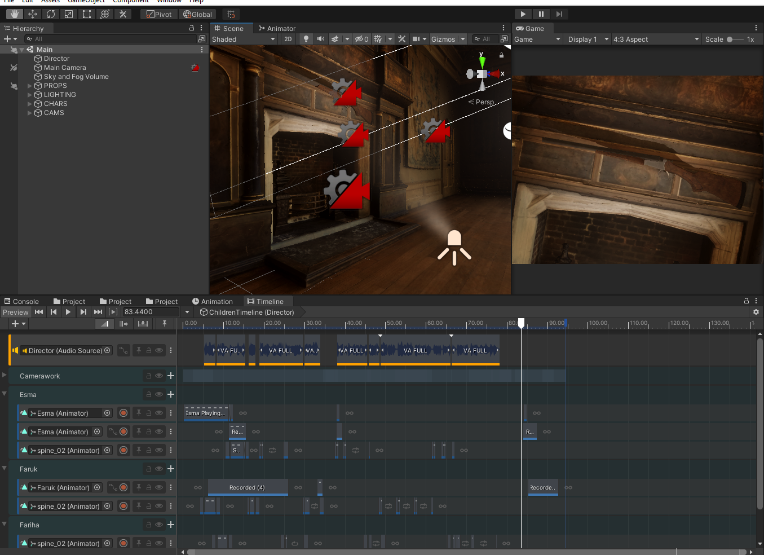The width and height of the screenshot is (764, 555).
Task: Hide the Camerawork group eye icon
Action: [159, 376]
